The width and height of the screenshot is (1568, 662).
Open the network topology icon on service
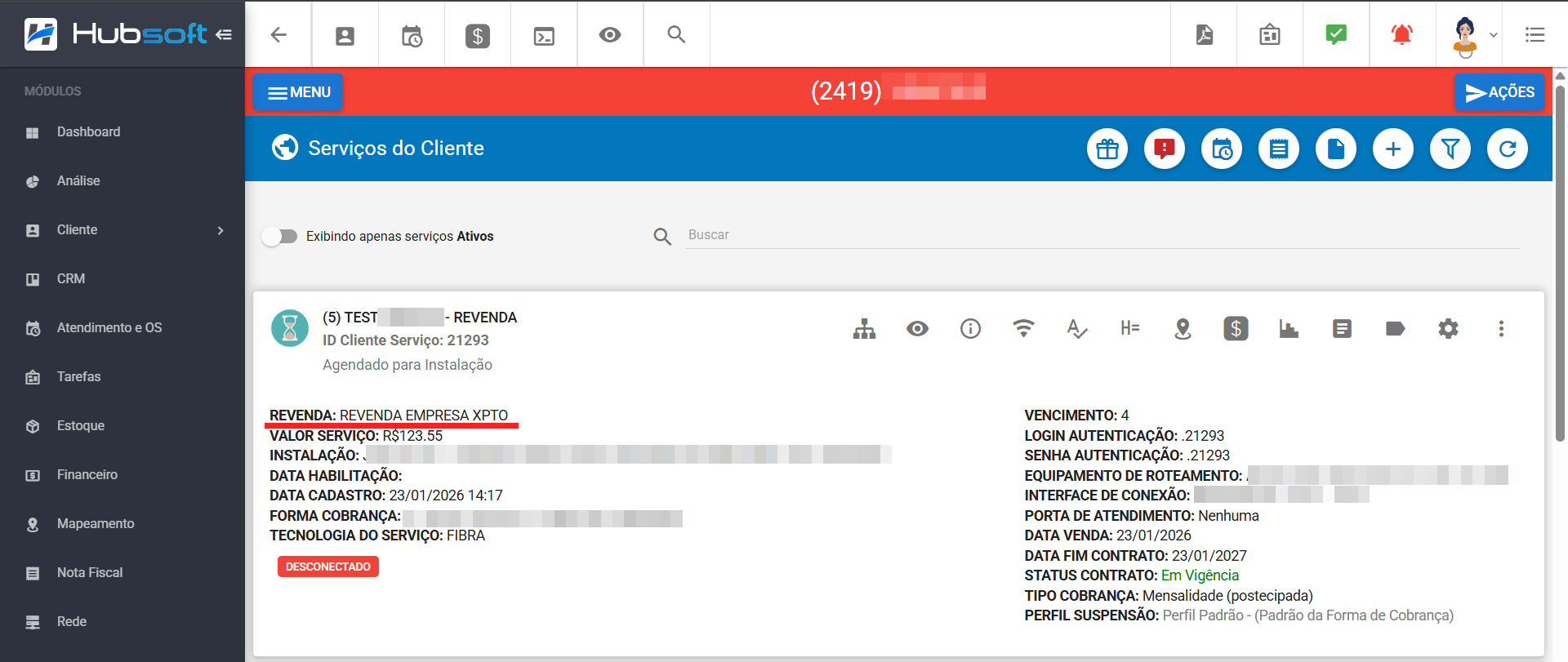coord(864,329)
